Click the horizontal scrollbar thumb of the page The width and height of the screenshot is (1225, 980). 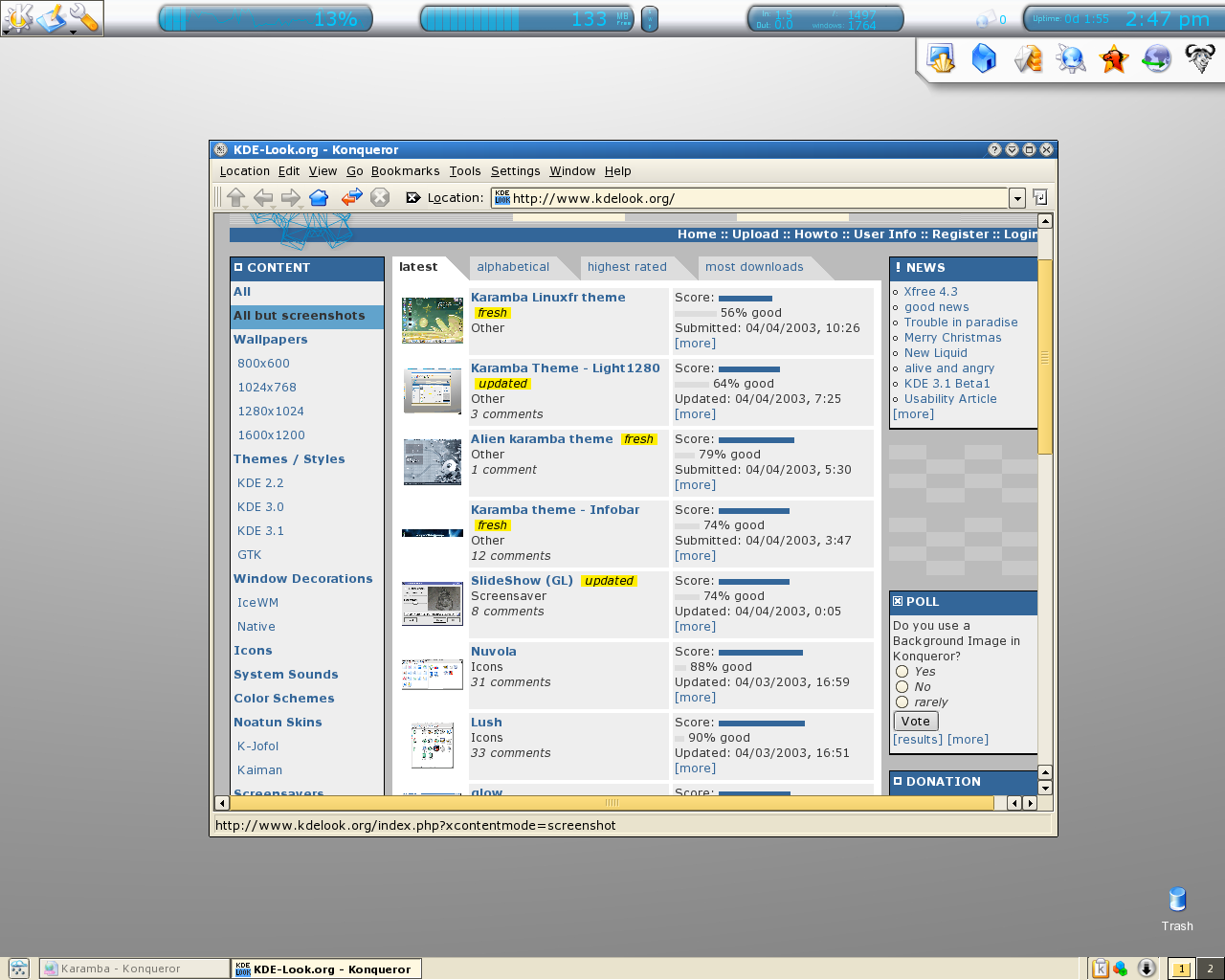click(612, 803)
